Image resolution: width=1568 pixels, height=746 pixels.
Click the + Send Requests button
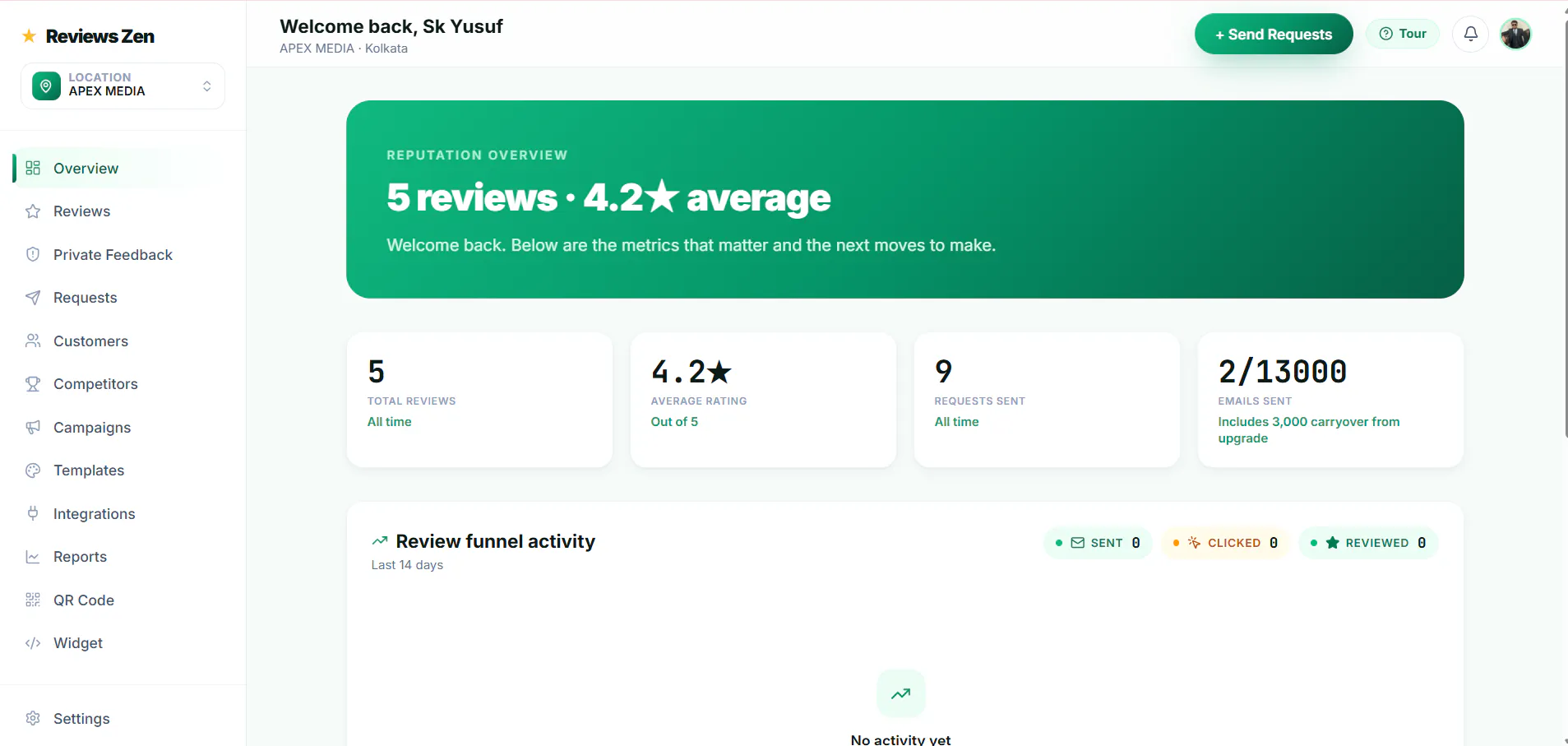click(1274, 34)
